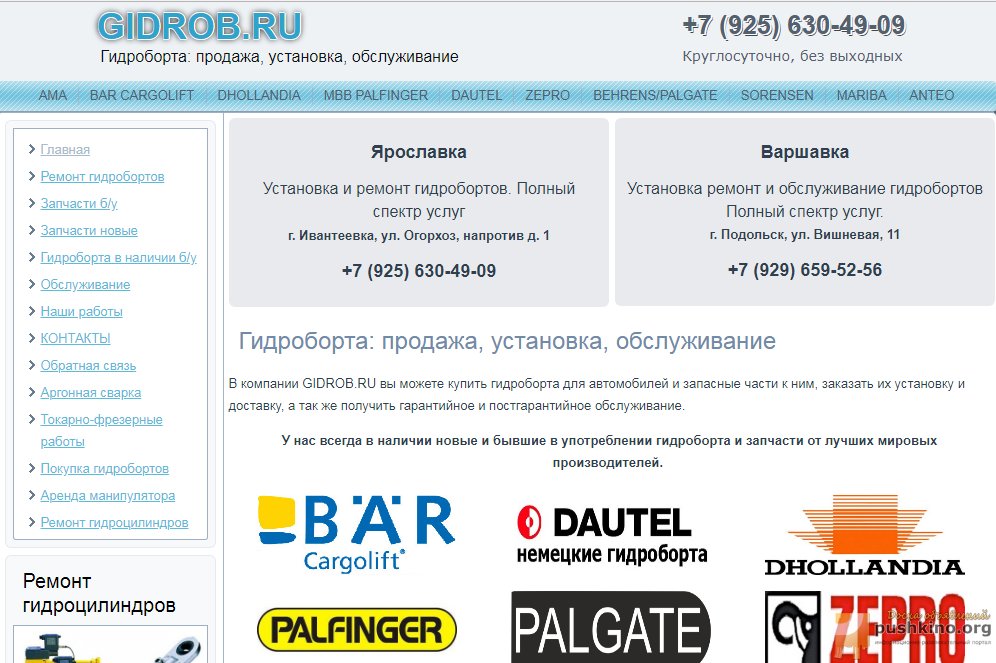996x663 pixels.
Task: Click the PALFINGER brand logo
Action: tap(356, 630)
